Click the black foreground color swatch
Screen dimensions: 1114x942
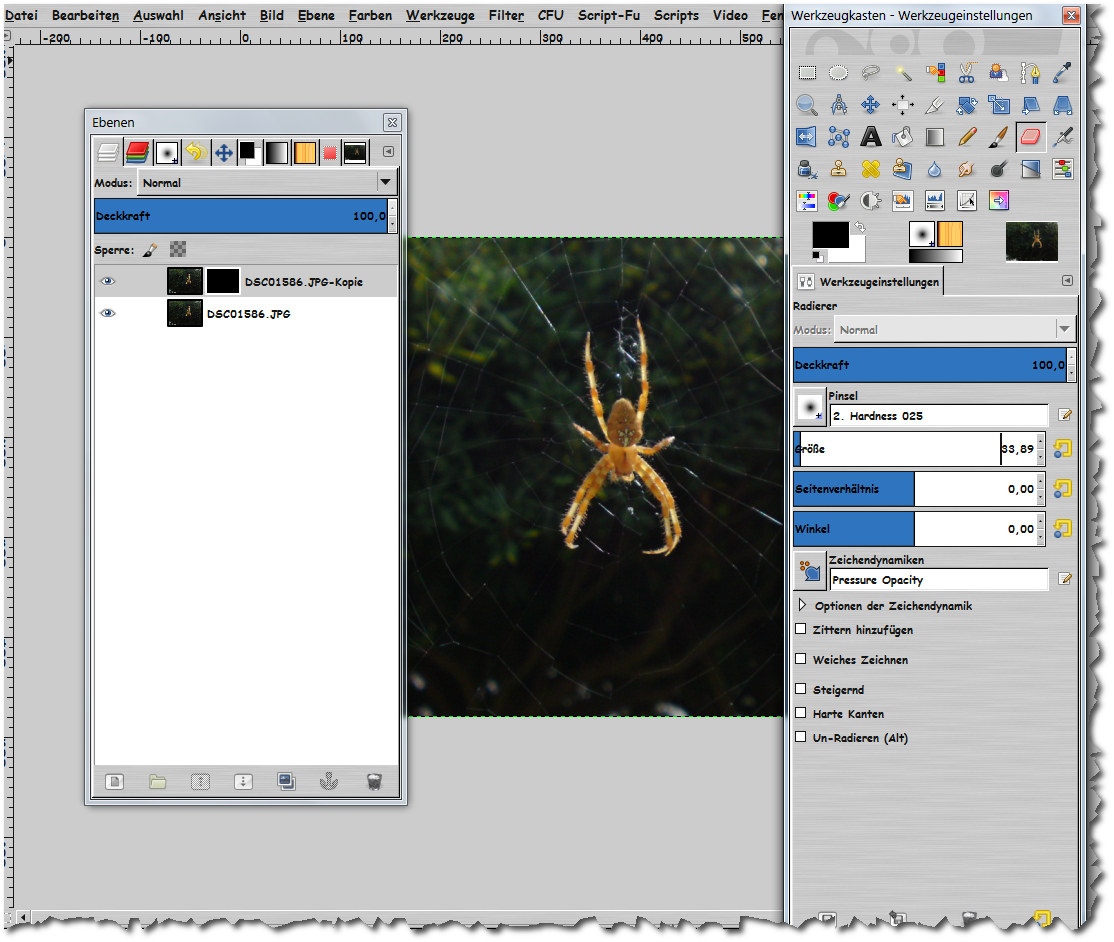pos(830,235)
